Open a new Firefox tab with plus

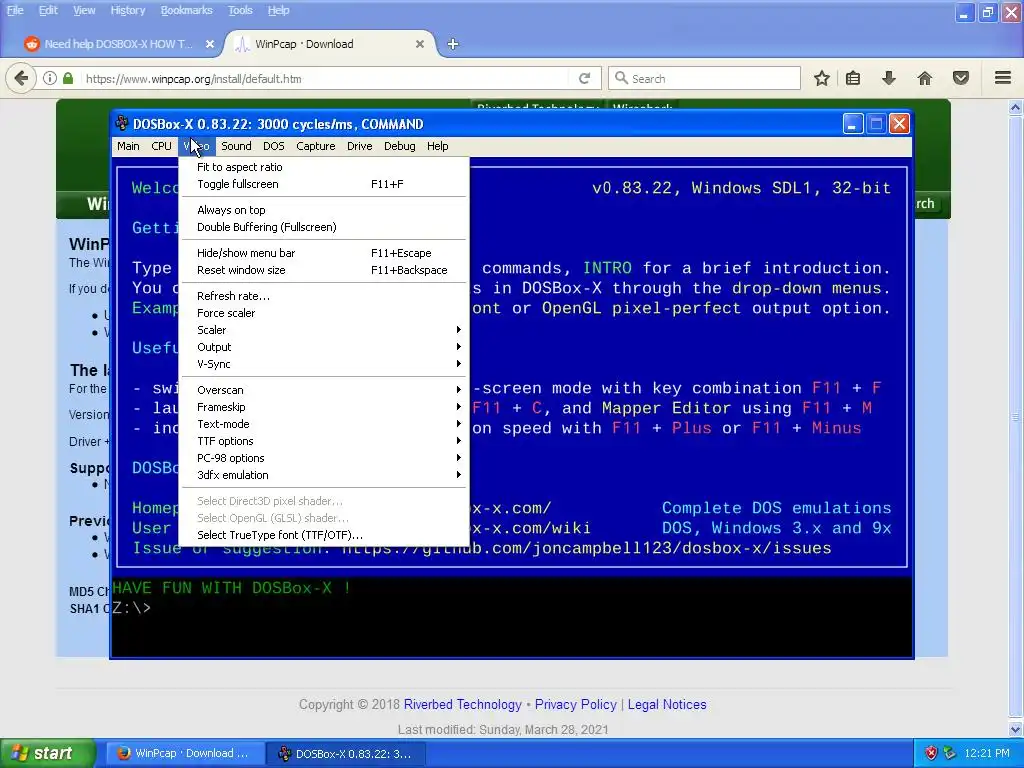tap(453, 44)
